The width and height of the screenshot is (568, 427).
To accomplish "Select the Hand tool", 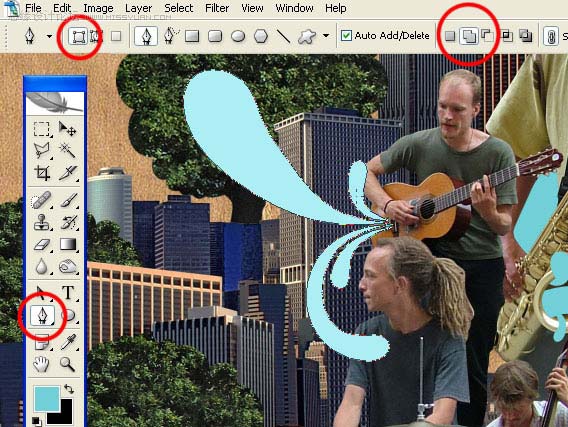I will [42, 364].
